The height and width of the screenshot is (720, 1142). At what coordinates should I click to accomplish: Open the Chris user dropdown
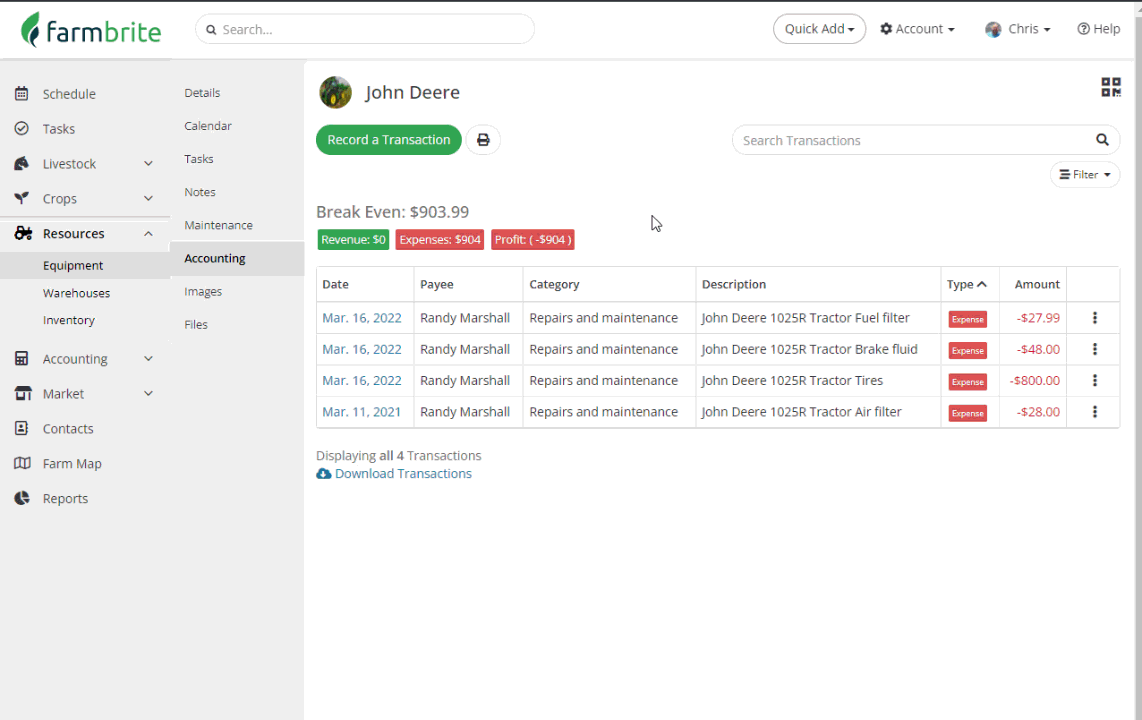click(1018, 29)
